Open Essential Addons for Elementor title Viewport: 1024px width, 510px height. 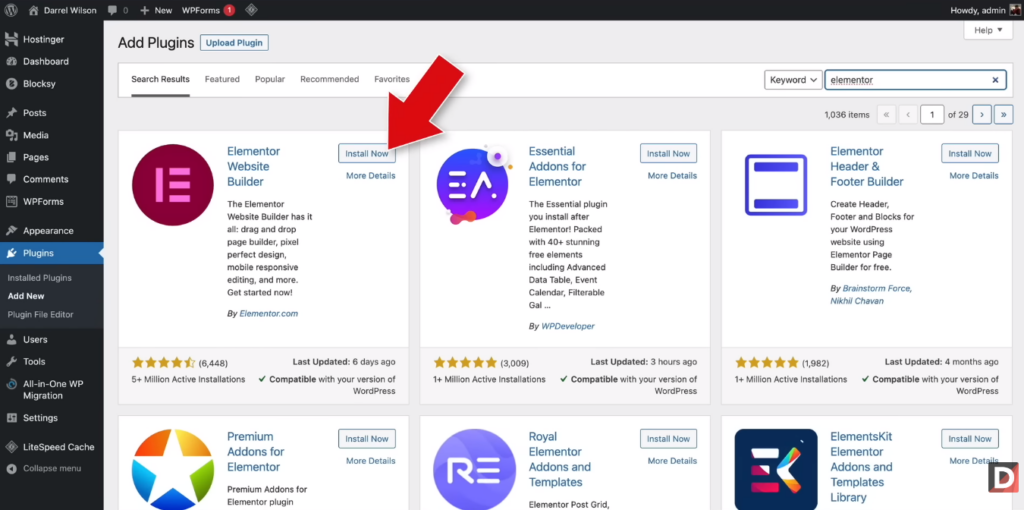[557, 167]
